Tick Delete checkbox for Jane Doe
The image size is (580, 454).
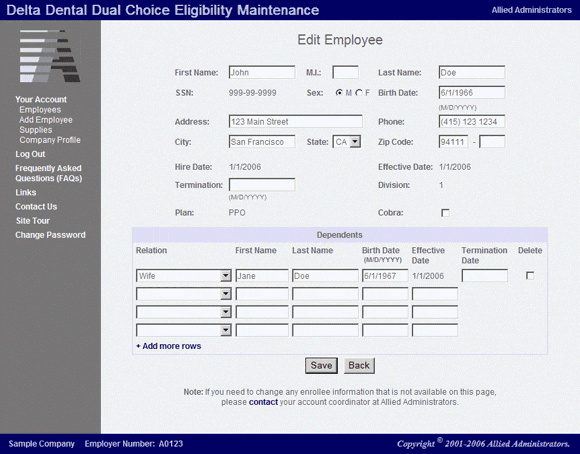[530, 276]
